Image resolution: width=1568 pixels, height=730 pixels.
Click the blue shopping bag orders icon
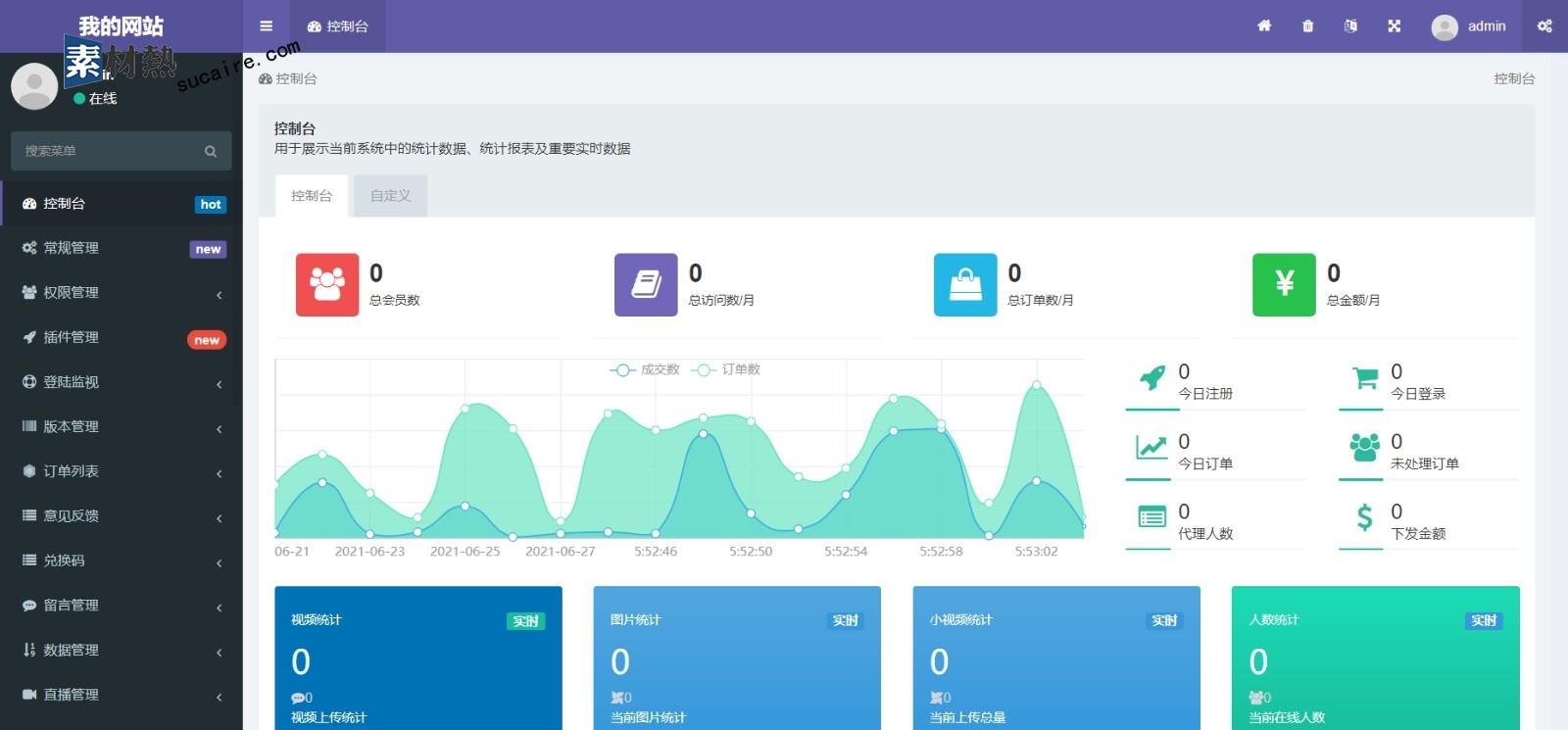point(965,285)
